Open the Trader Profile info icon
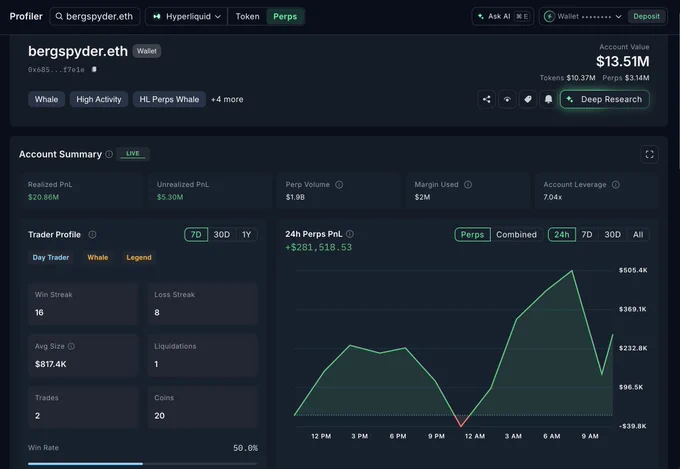The image size is (680, 469). 92,235
